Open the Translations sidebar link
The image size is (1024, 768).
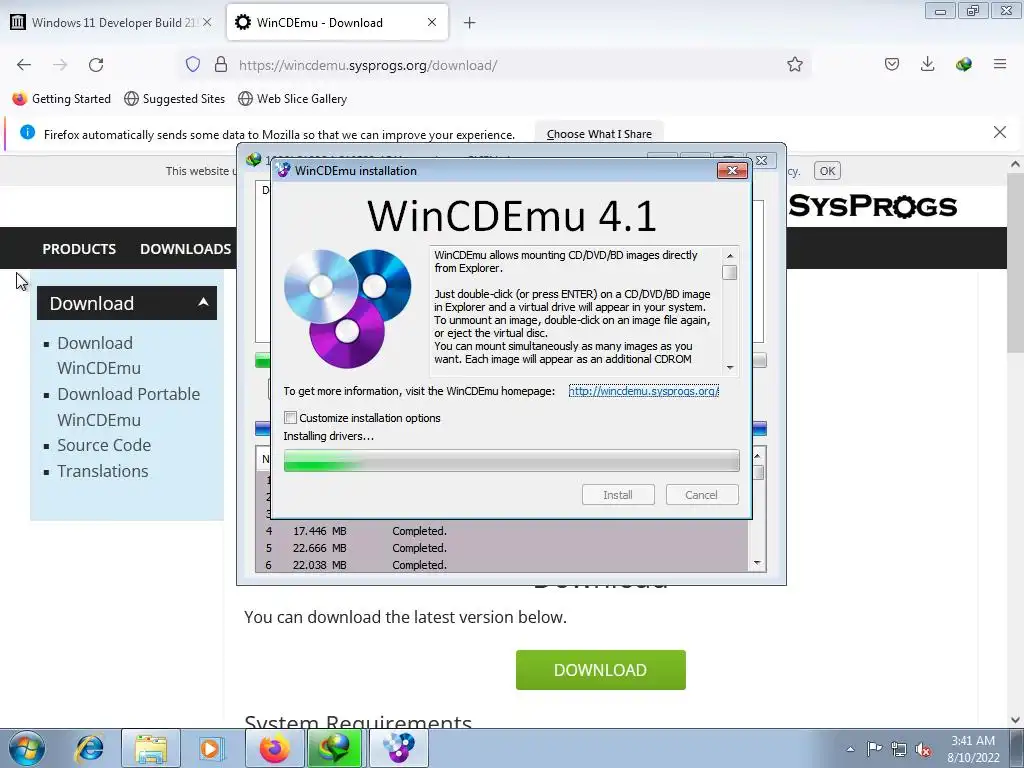click(103, 471)
